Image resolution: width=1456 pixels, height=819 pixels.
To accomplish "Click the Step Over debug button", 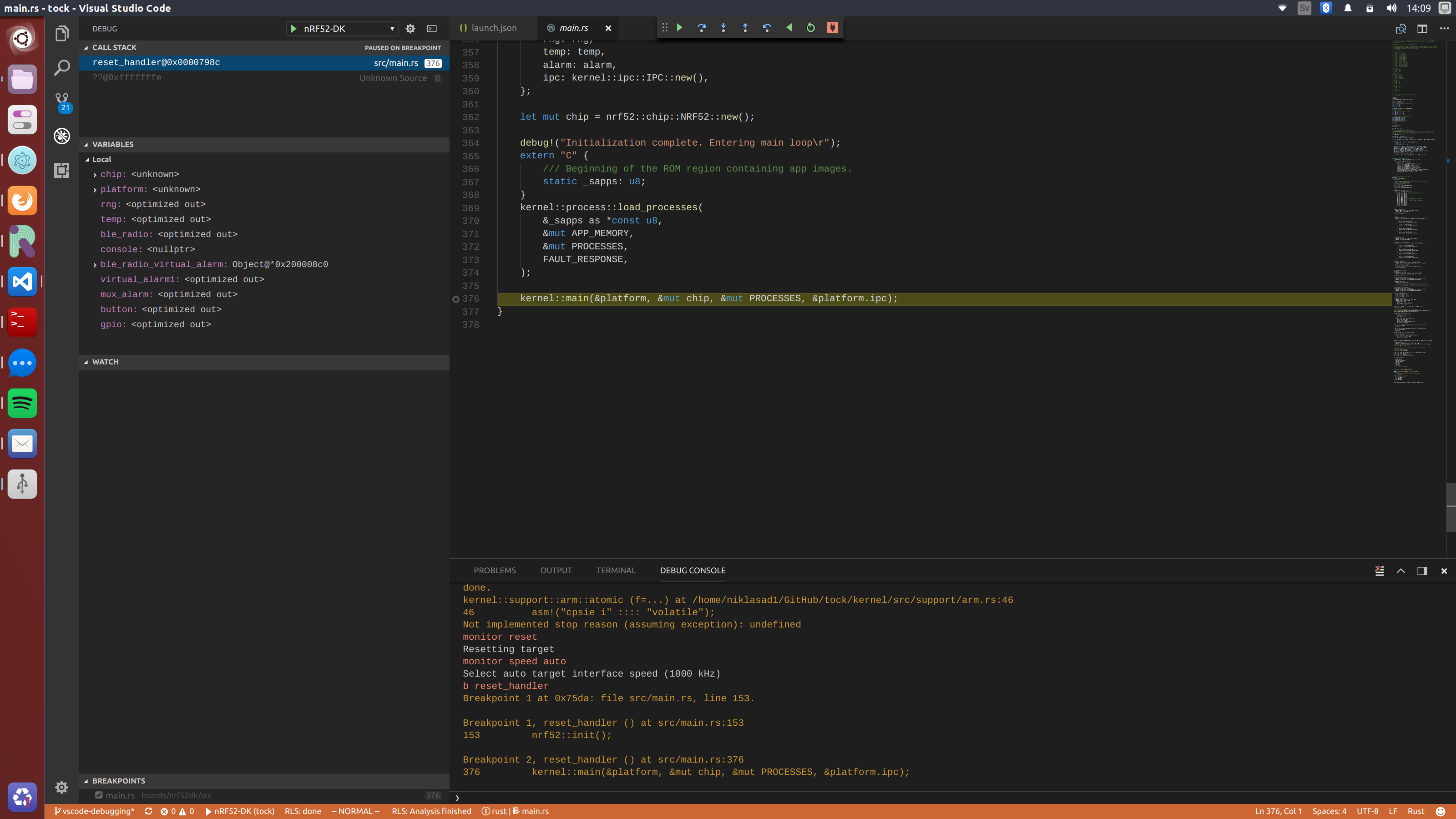I will (702, 28).
